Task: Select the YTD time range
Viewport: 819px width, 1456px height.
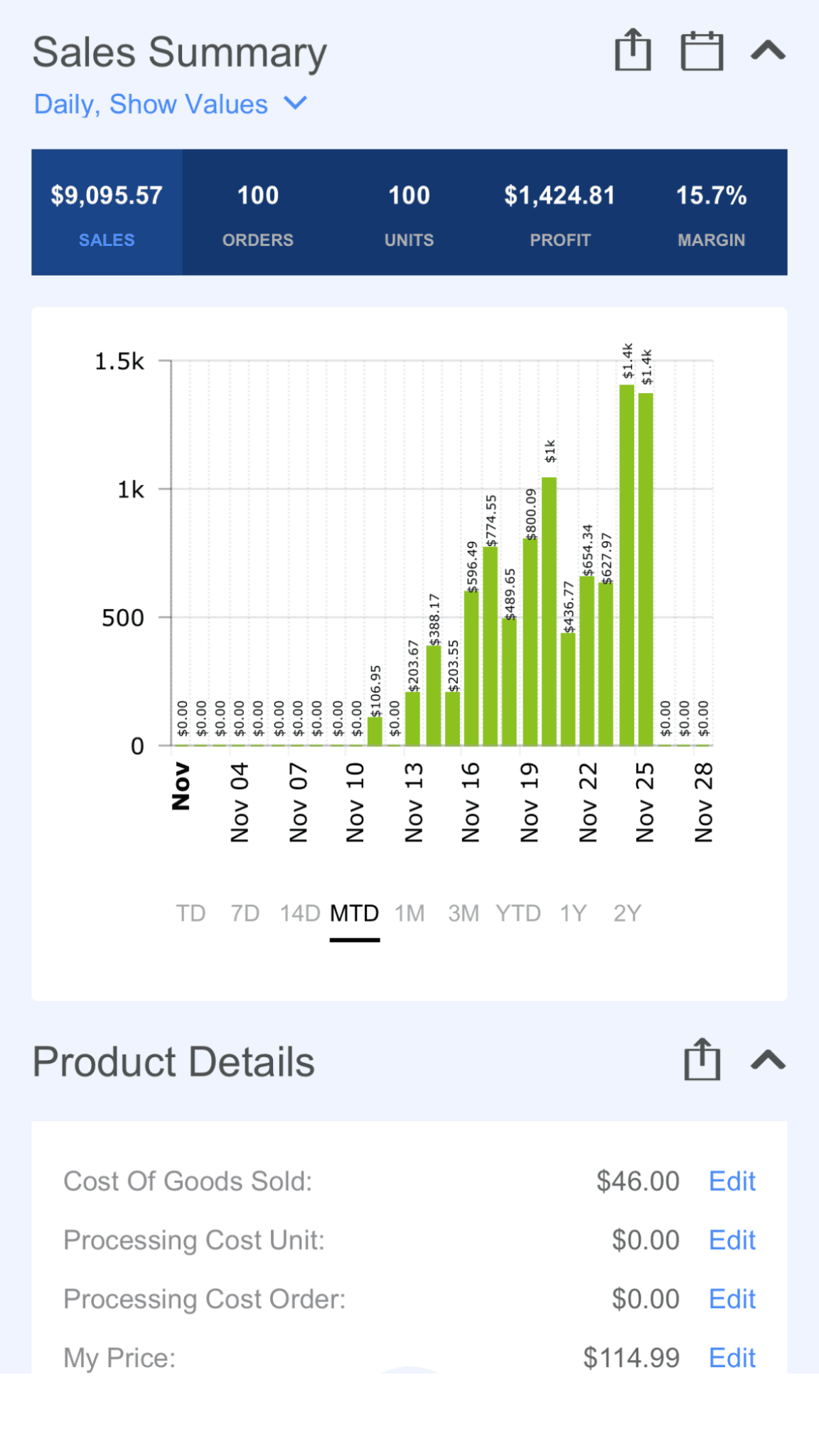Action: tap(518, 913)
